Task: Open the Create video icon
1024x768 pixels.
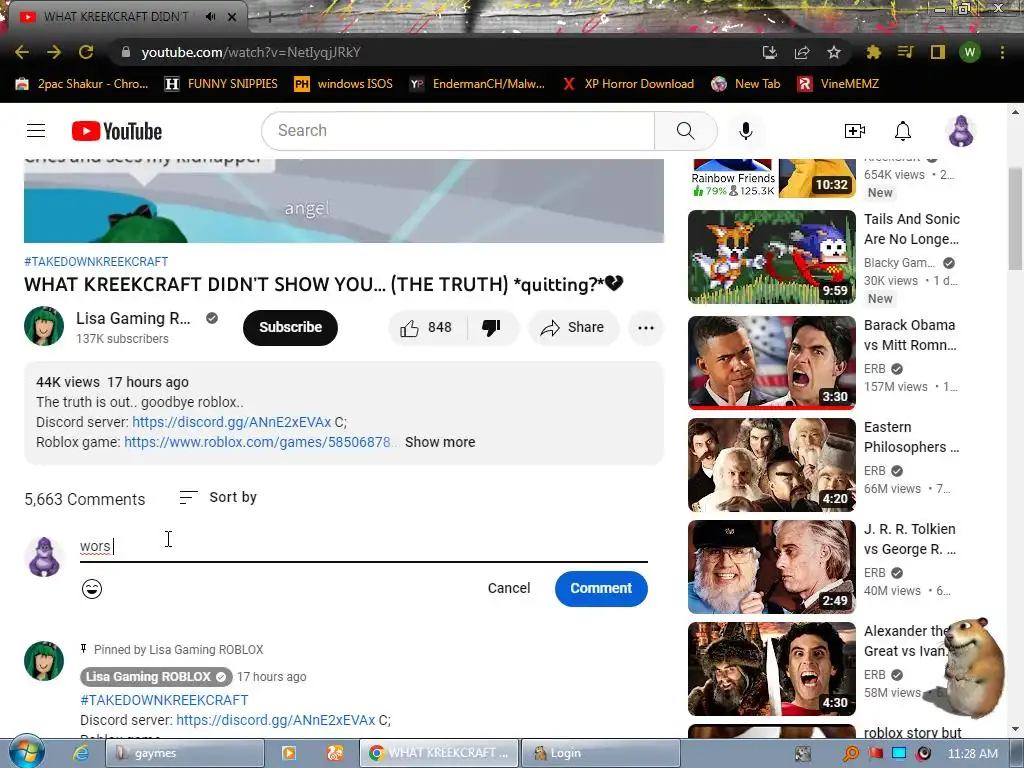Action: tap(854, 131)
